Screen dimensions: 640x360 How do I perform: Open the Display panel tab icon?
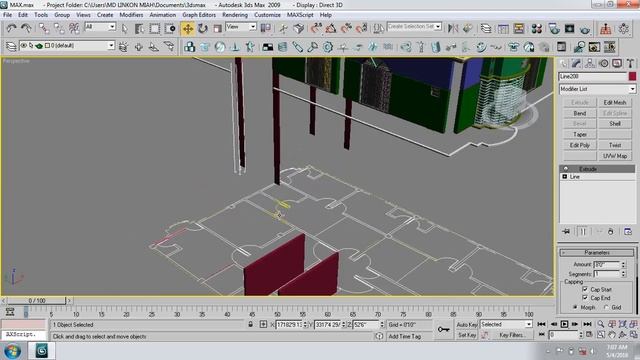(x=617, y=63)
